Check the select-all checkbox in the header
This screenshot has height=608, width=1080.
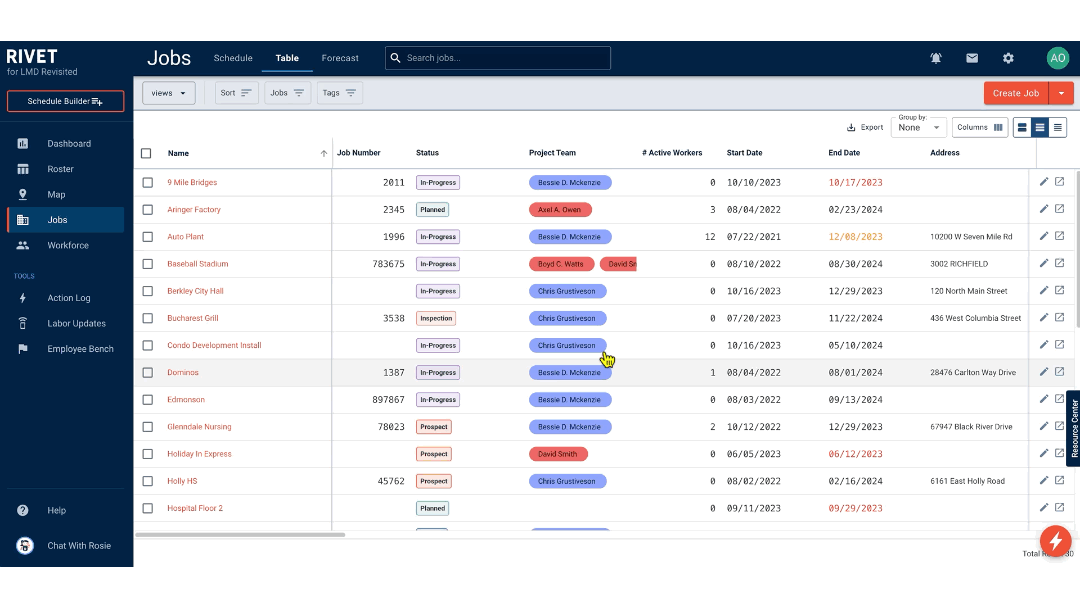point(145,153)
